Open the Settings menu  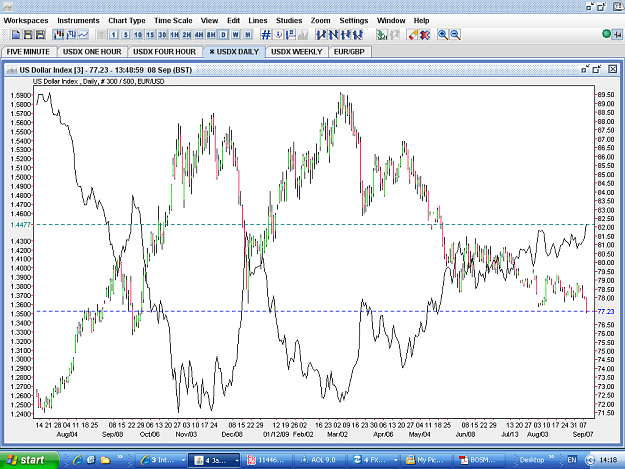(x=354, y=21)
